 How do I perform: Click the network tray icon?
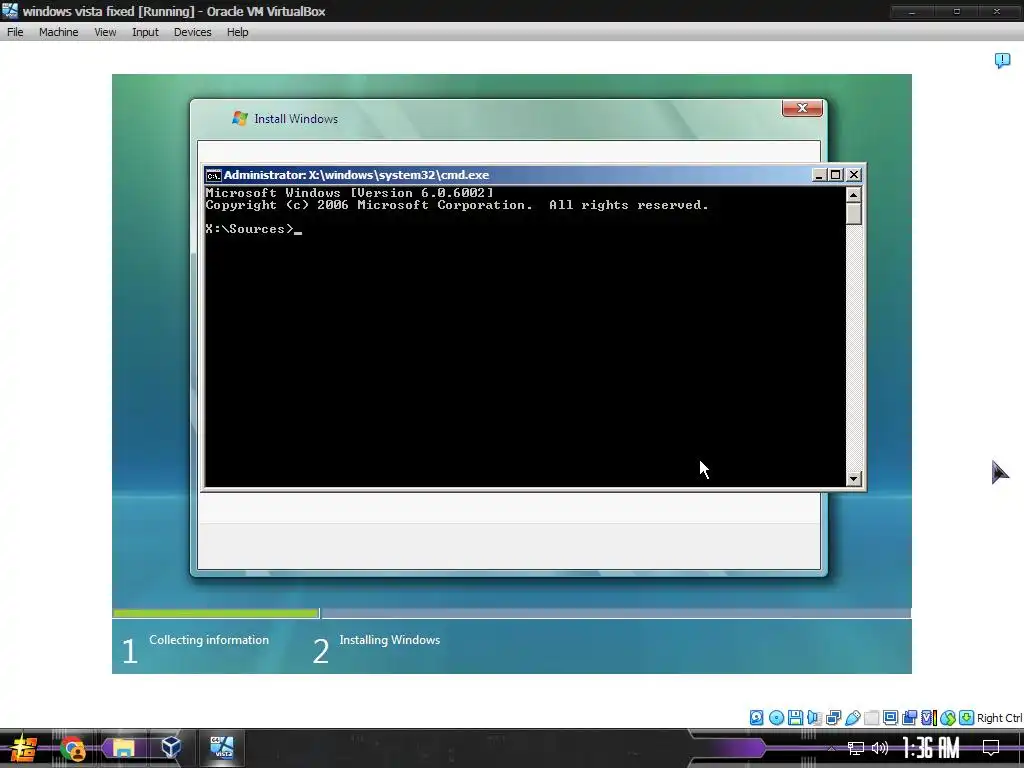coord(856,748)
